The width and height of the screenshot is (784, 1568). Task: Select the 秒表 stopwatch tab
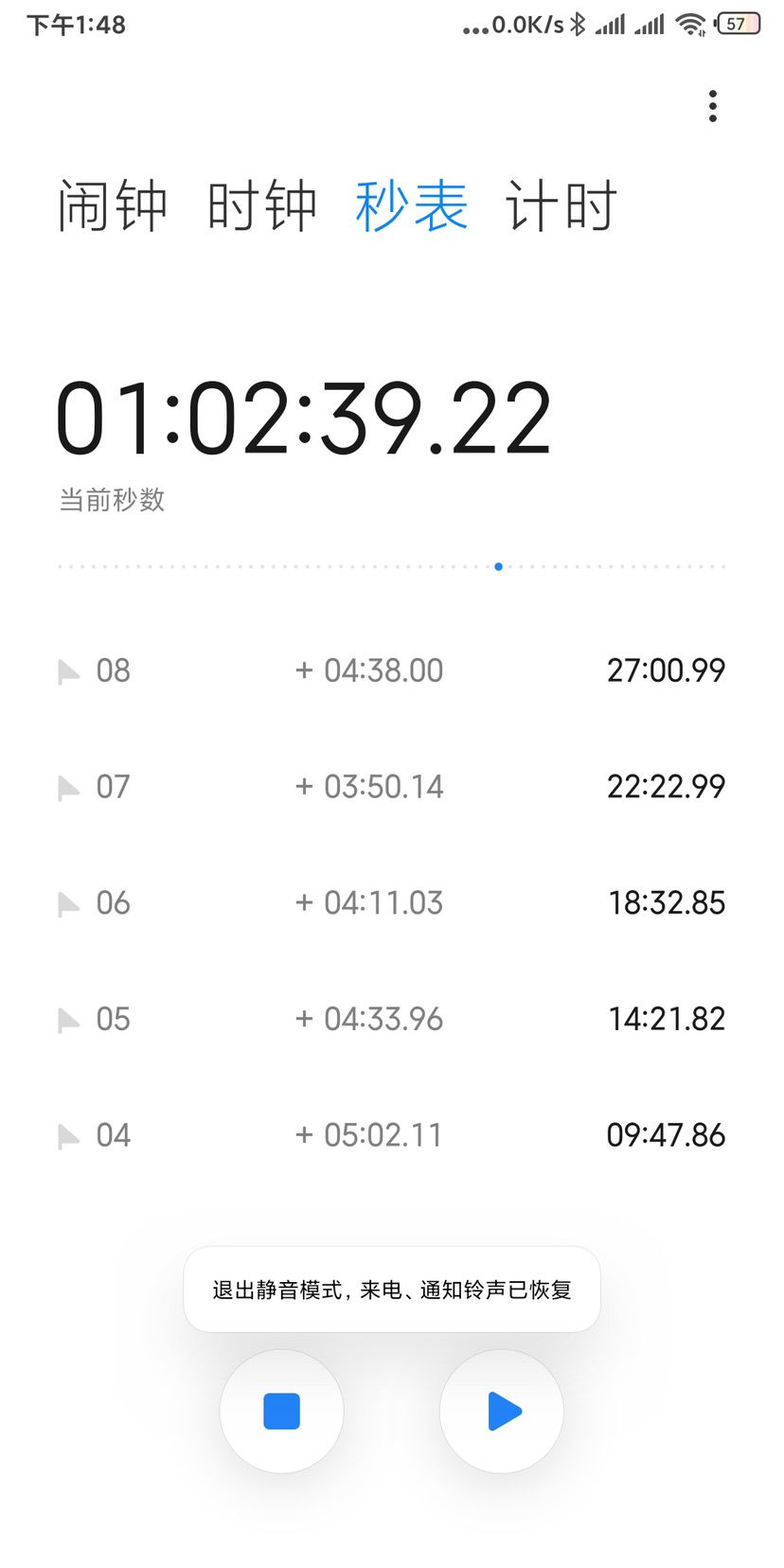pos(412,205)
